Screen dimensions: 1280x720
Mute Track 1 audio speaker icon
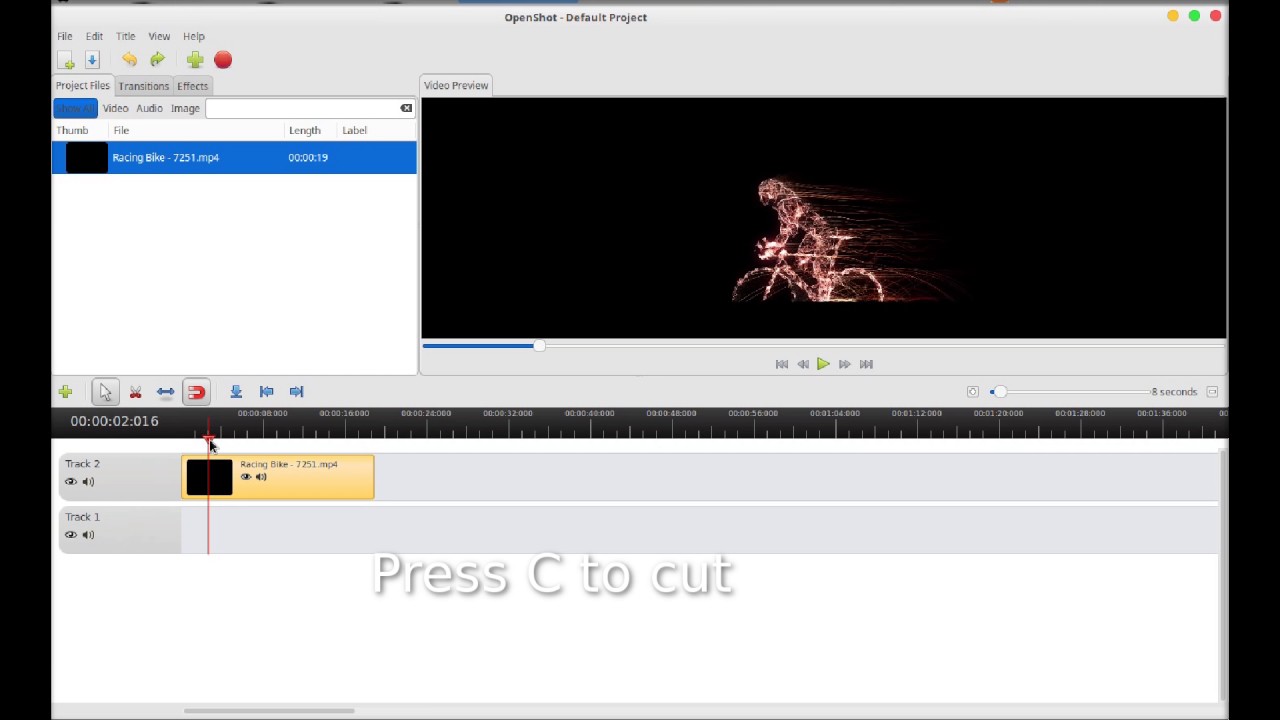pyautogui.click(x=88, y=535)
